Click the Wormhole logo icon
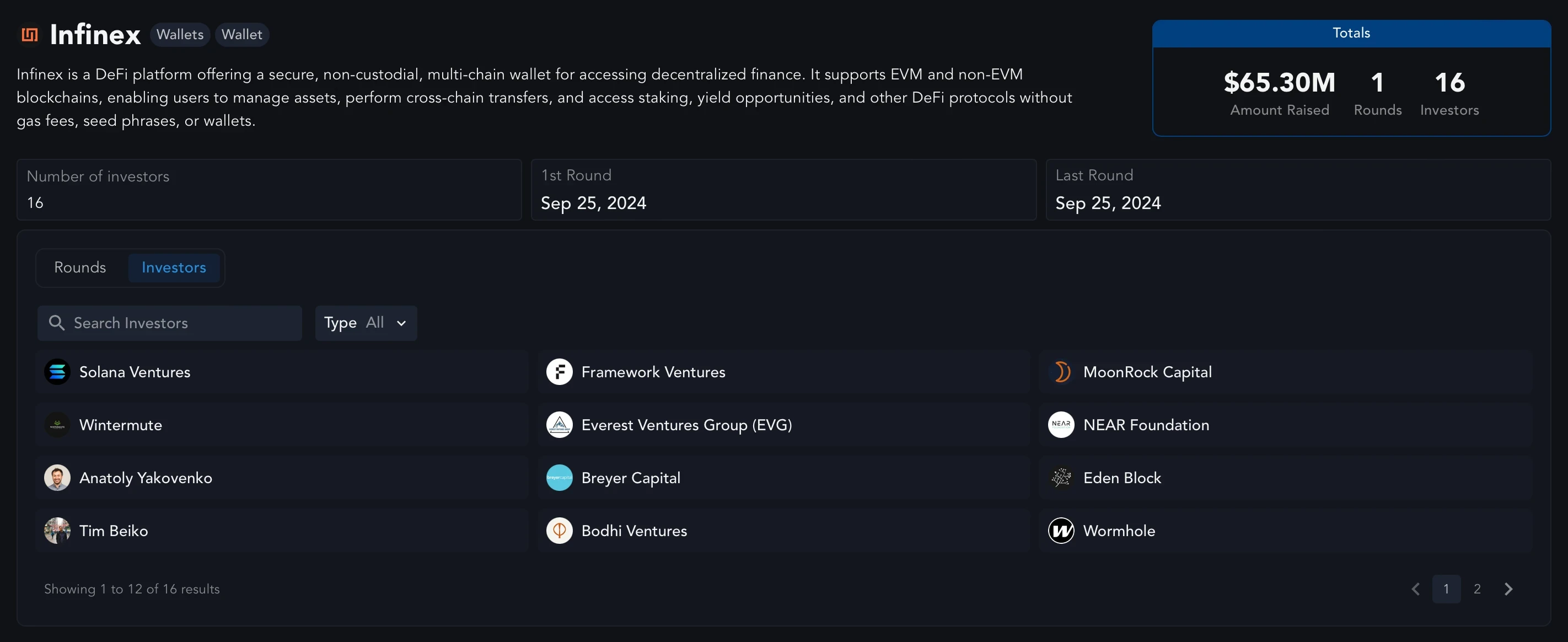The width and height of the screenshot is (1568, 642). [x=1061, y=531]
